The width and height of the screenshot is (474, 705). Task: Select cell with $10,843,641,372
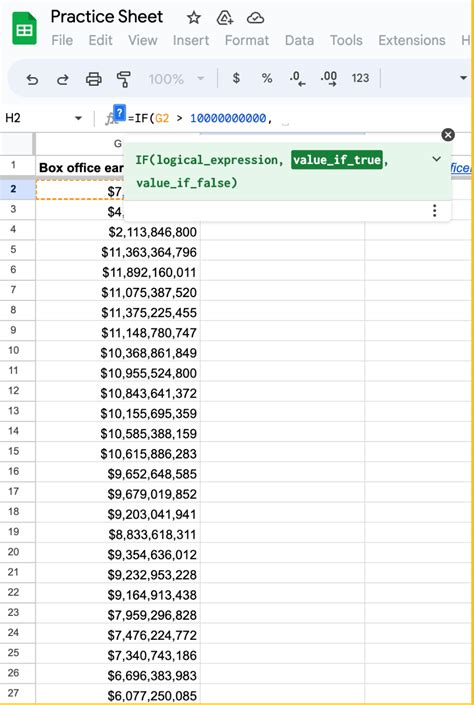[118, 392]
